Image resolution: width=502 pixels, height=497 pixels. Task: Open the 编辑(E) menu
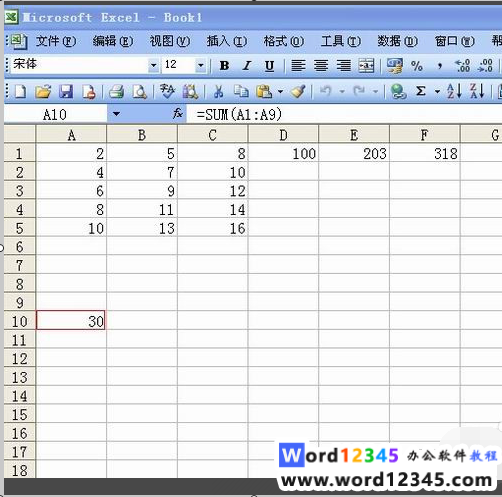pyautogui.click(x=113, y=41)
